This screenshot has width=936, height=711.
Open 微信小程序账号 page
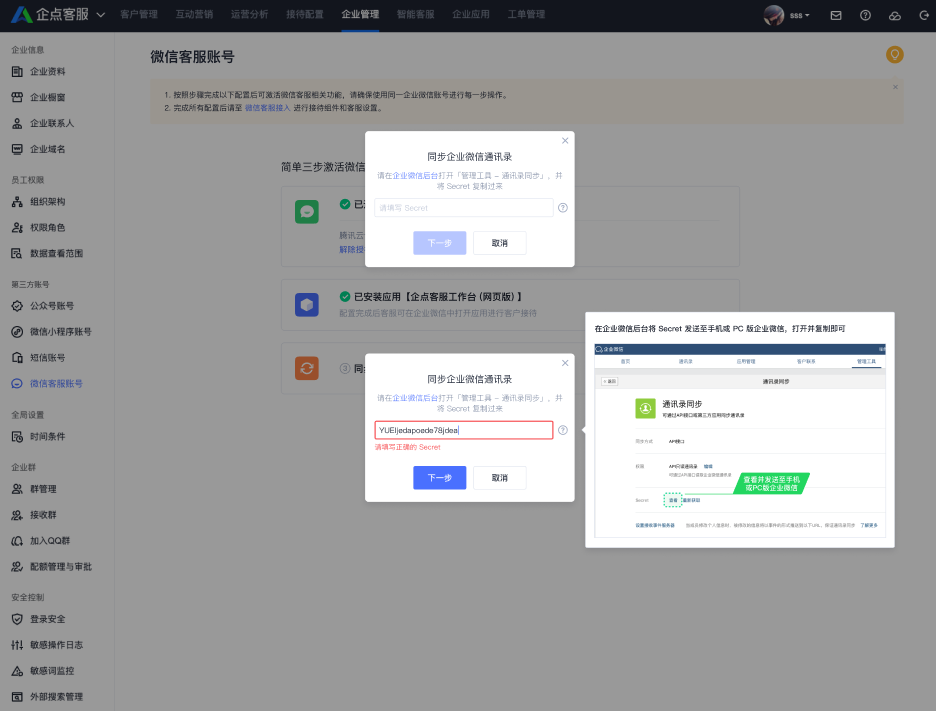[x=60, y=332]
